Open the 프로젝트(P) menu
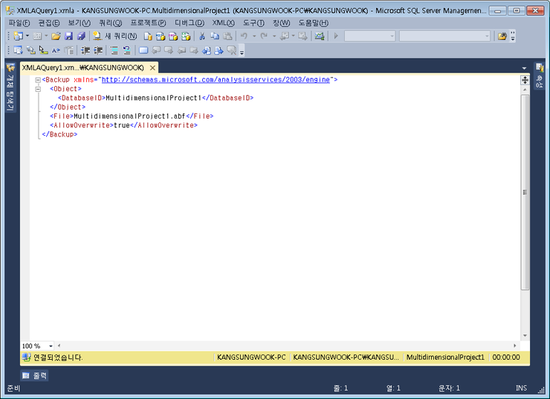This screenshot has width=550, height=399. (x=148, y=23)
